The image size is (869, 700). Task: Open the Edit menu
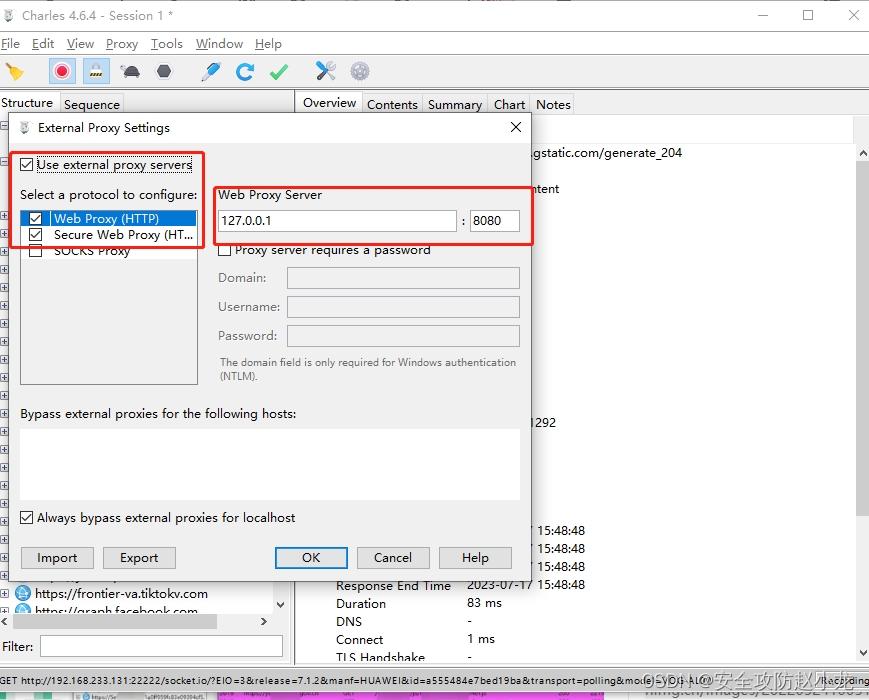43,44
